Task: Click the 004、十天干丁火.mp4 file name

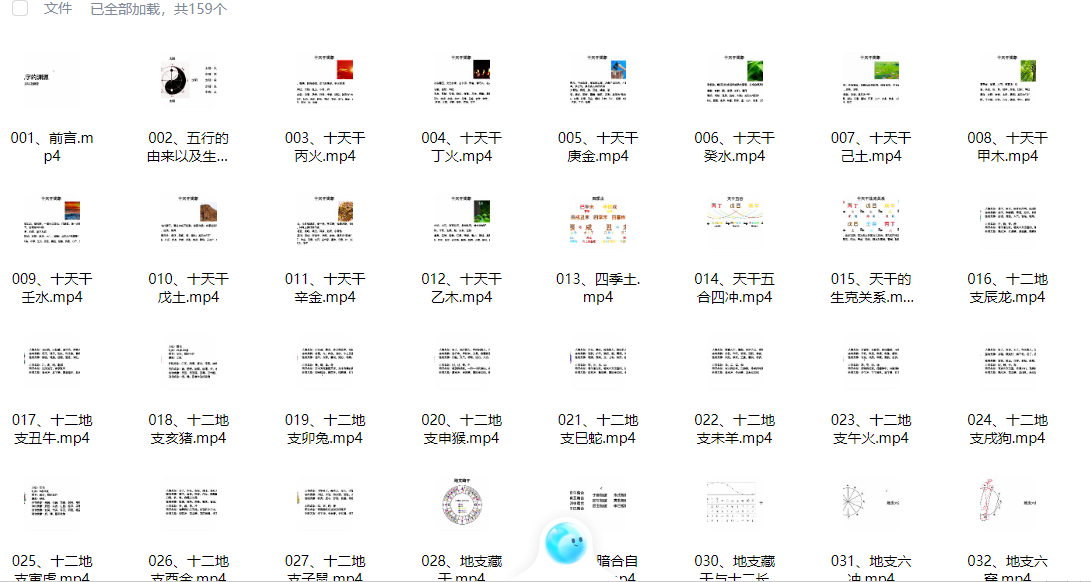Action: click(x=461, y=147)
